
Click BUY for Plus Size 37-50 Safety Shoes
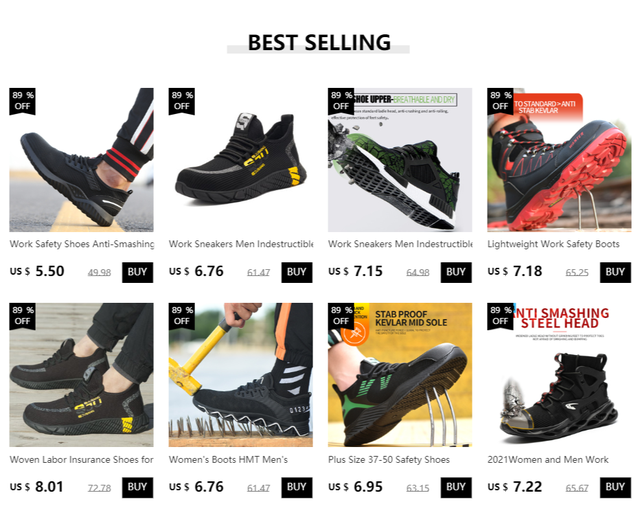click(456, 487)
